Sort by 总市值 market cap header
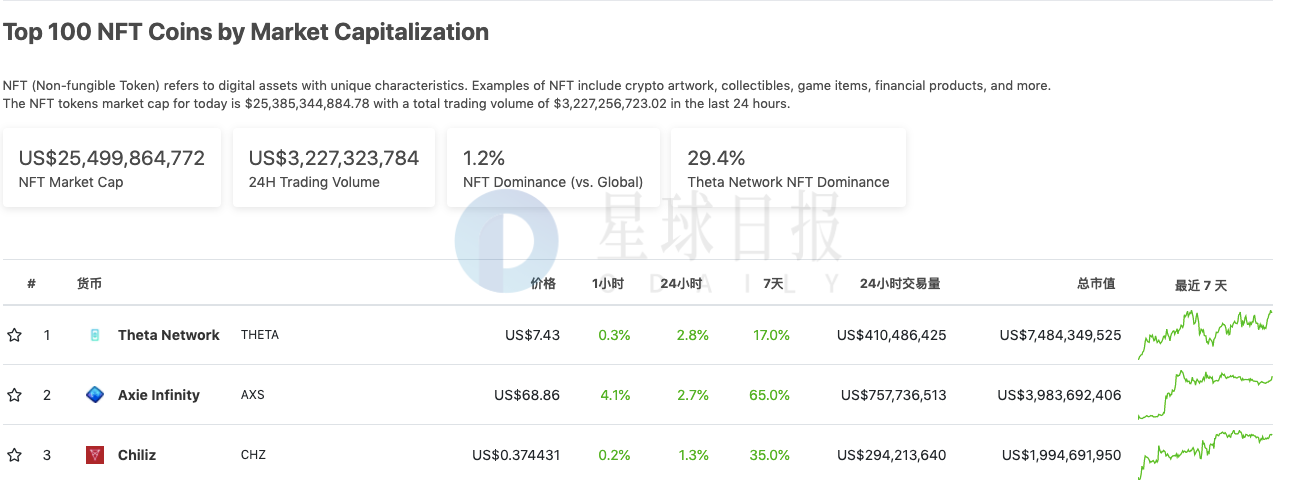The width and height of the screenshot is (1297, 482). [1096, 284]
